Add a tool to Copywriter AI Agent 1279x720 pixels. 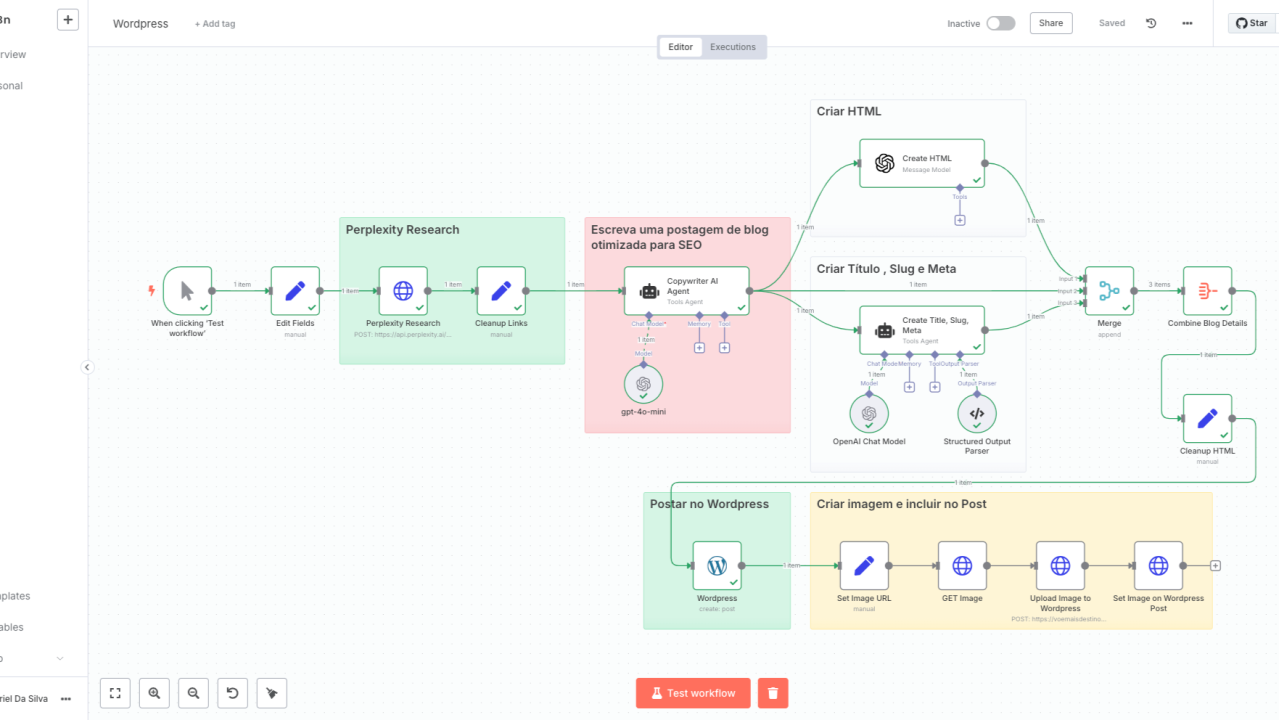tap(724, 348)
